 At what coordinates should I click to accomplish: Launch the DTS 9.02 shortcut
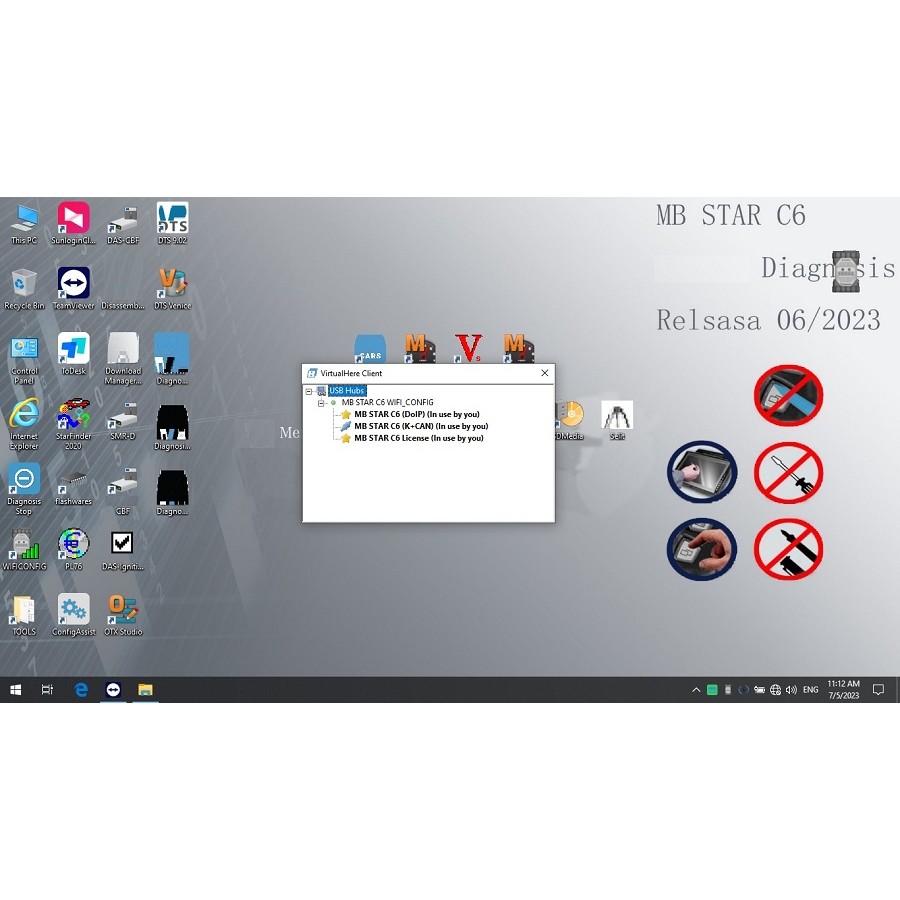(x=172, y=224)
